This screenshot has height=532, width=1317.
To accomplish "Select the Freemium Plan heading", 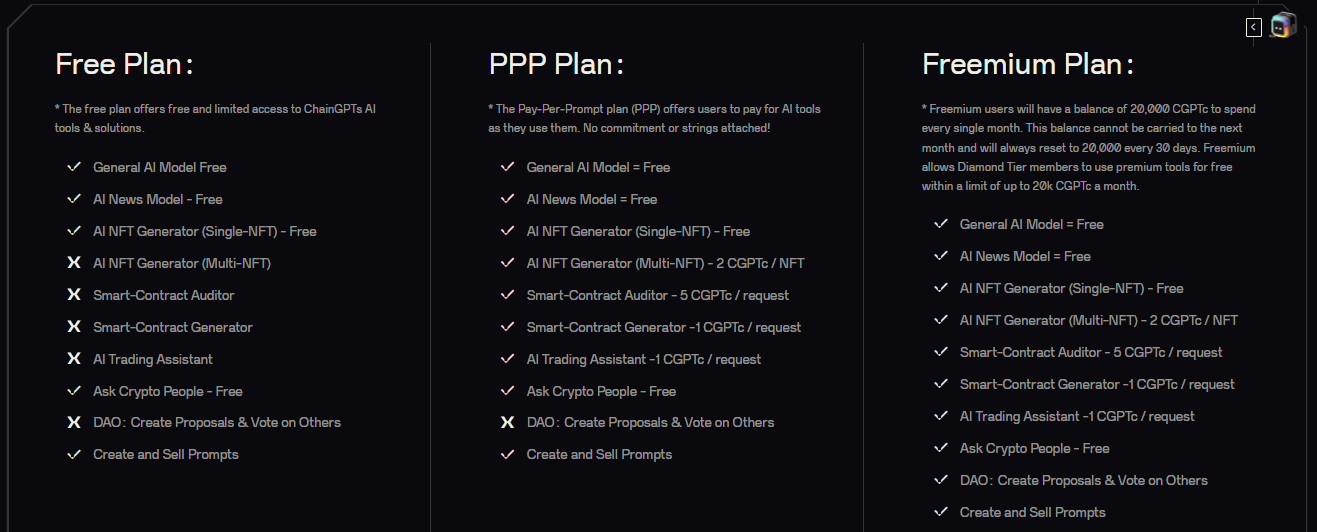I will [x=1028, y=64].
